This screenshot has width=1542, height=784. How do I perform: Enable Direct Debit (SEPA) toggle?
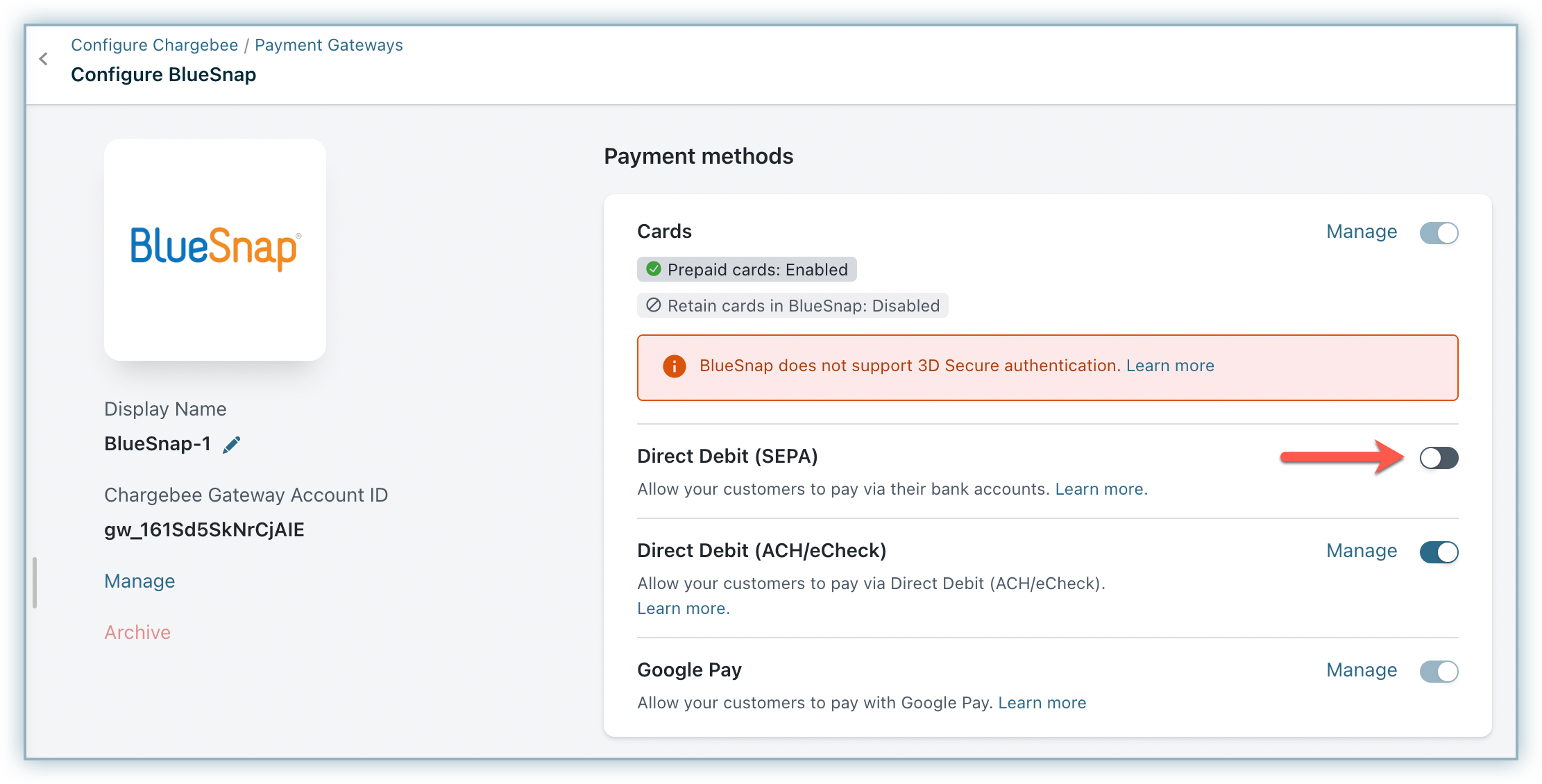point(1439,458)
